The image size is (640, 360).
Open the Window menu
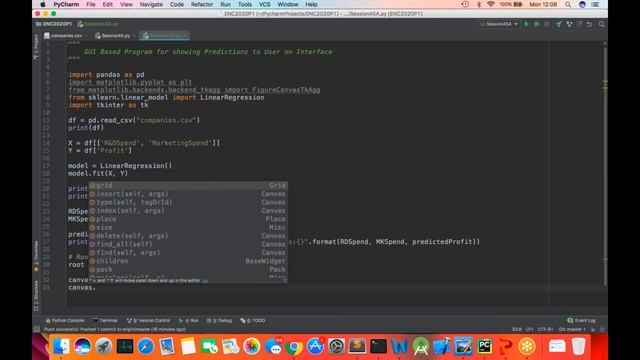(x=288, y=4)
